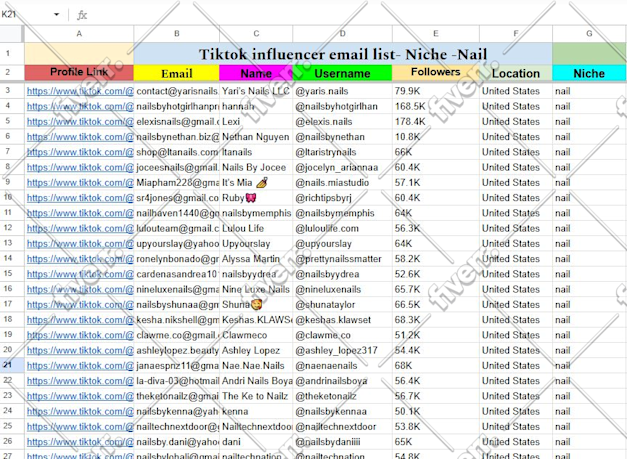Select name cell 'Nails By Jocee'

(x=256, y=168)
